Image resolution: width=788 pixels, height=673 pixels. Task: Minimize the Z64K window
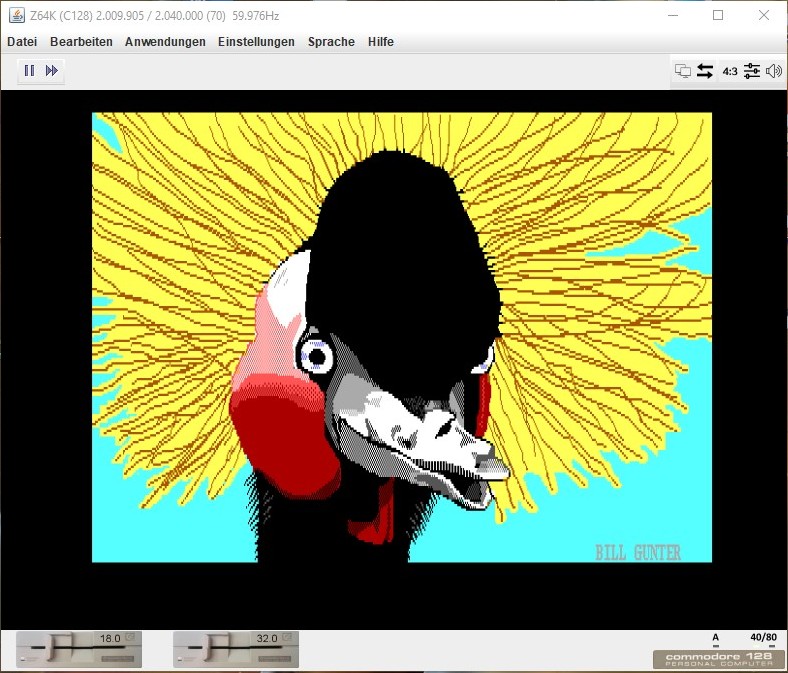pyautogui.click(x=673, y=15)
